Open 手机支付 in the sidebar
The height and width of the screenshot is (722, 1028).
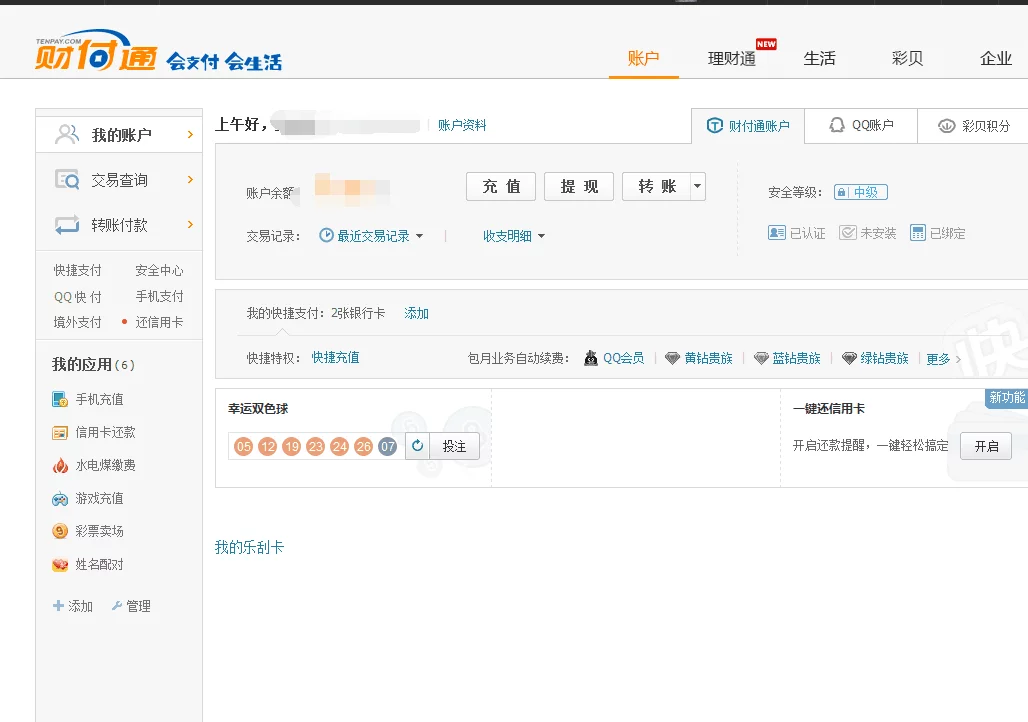(x=159, y=296)
